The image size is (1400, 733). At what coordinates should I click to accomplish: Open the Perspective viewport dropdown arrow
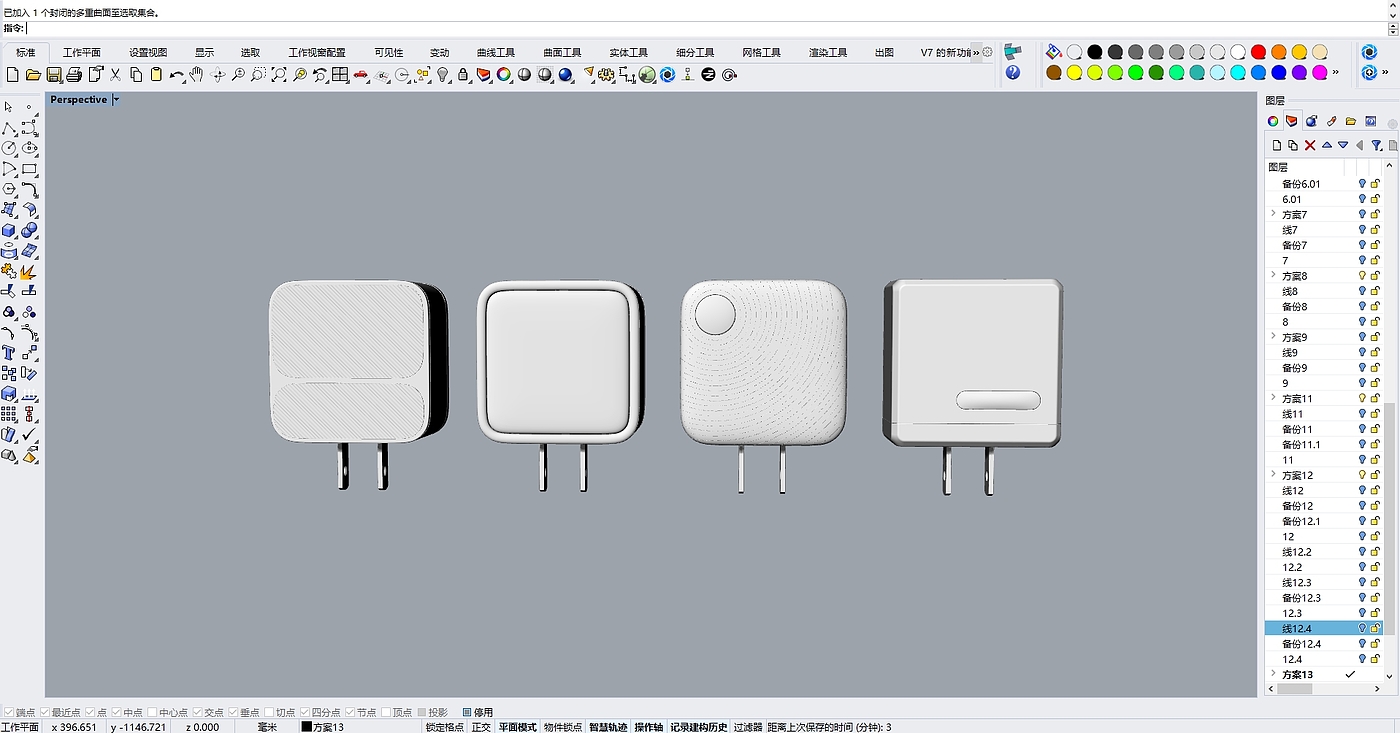[x=116, y=100]
